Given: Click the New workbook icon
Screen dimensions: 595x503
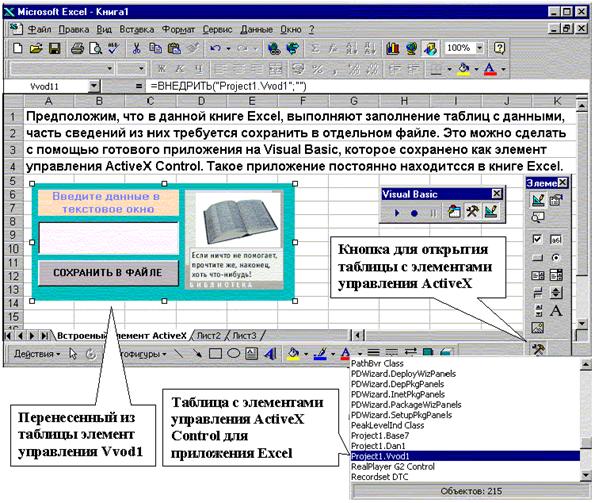Looking at the screenshot, I should click(x=17, y=48).
